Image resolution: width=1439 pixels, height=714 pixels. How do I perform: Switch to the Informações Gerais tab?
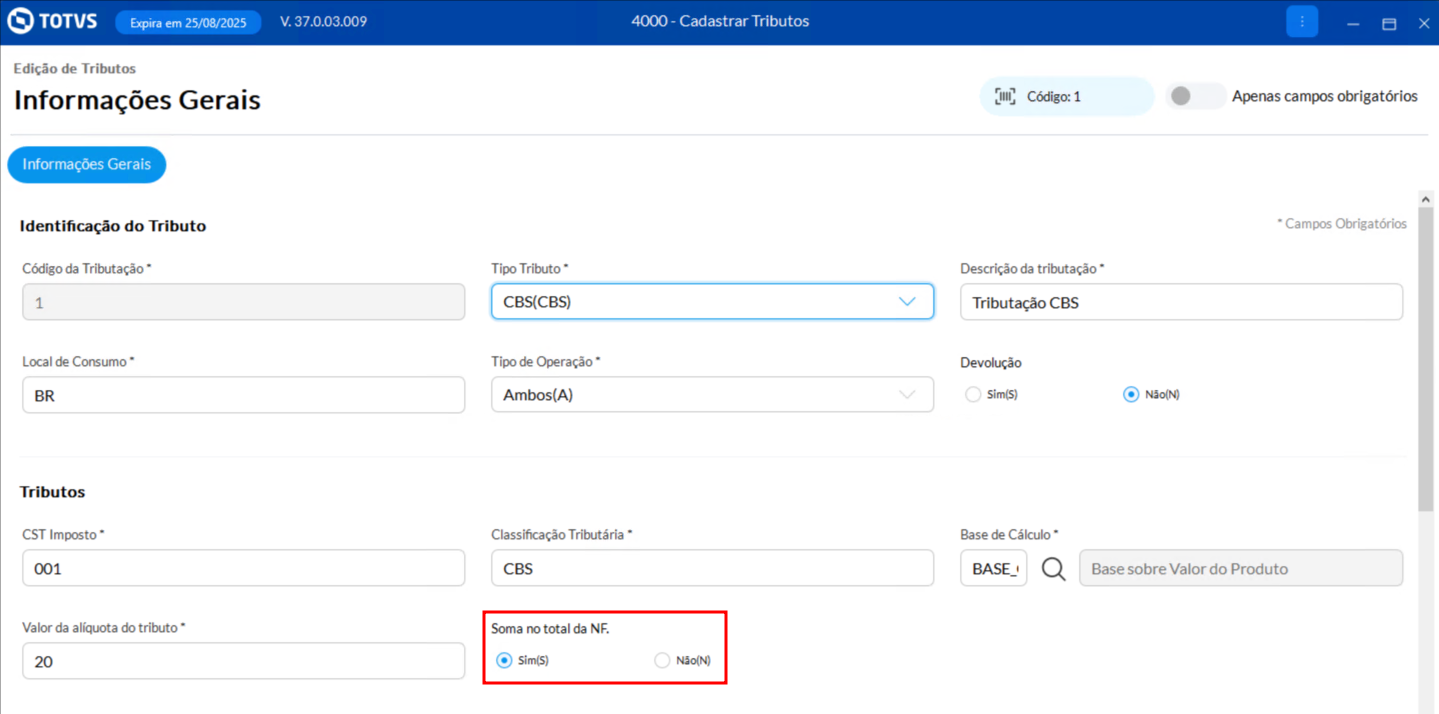[87, 165]
